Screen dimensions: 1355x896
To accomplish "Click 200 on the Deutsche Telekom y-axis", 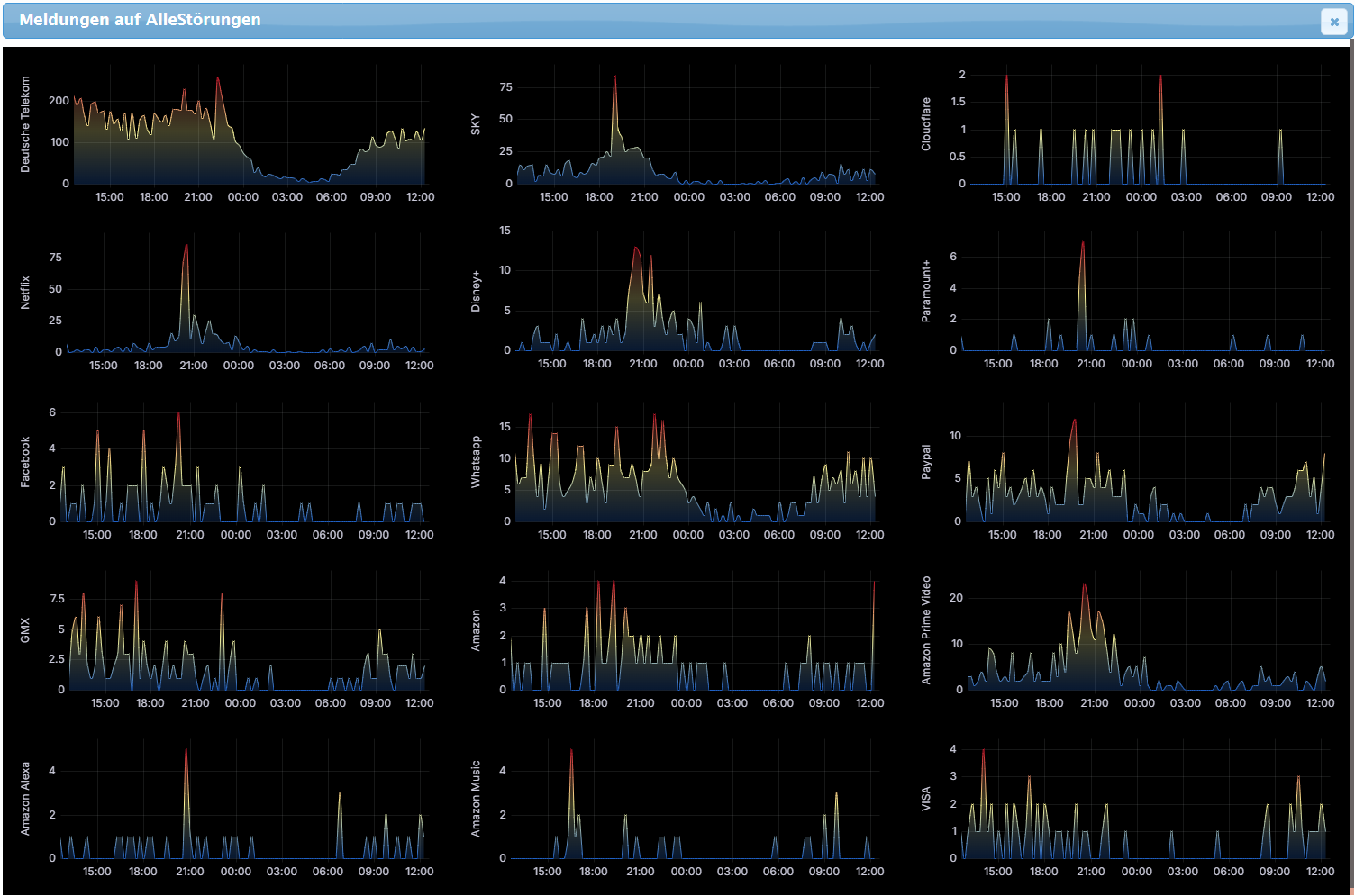I will pyautogui.click(x=59, y=101).
